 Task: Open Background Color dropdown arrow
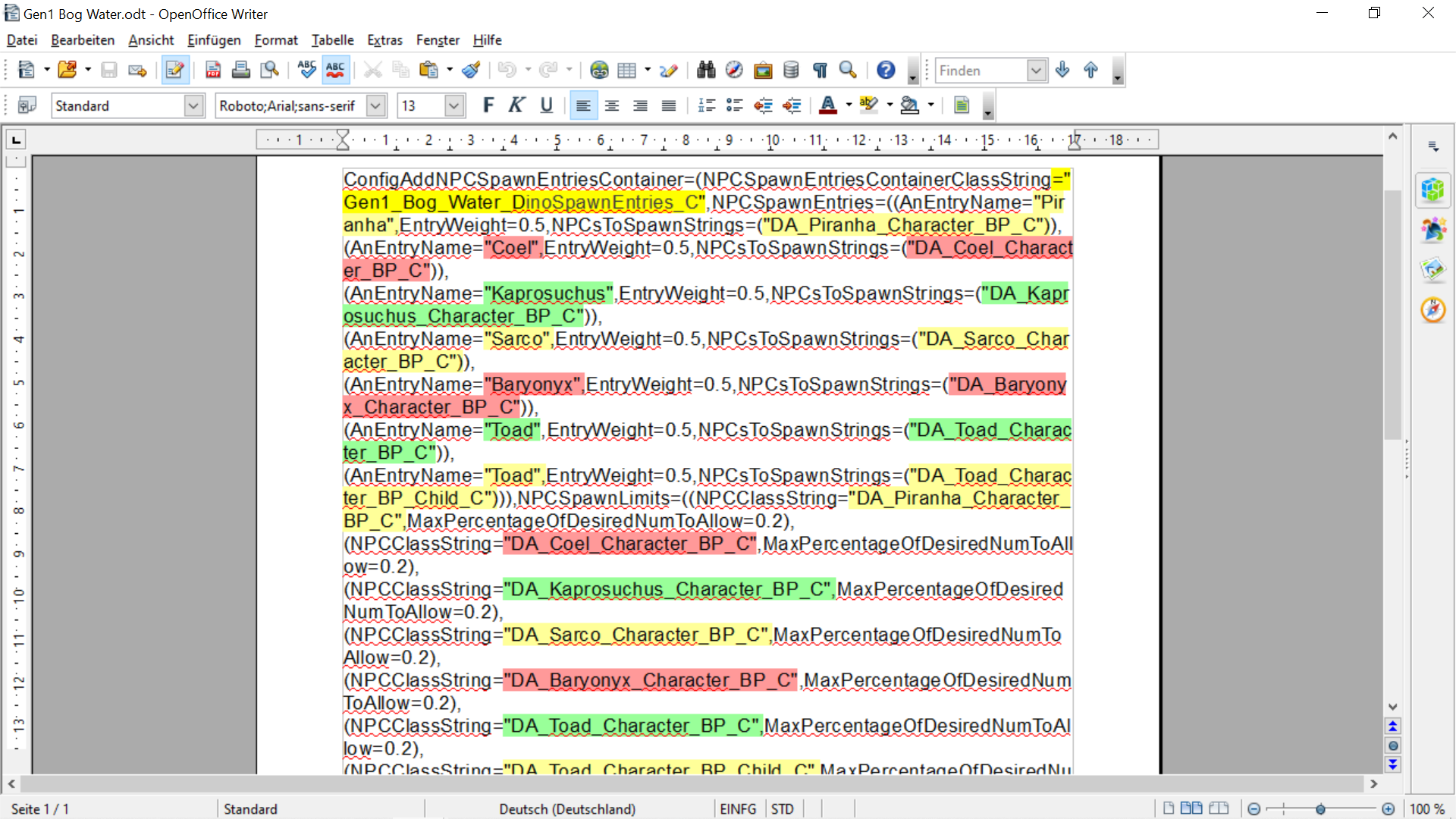tap(930, 105)
